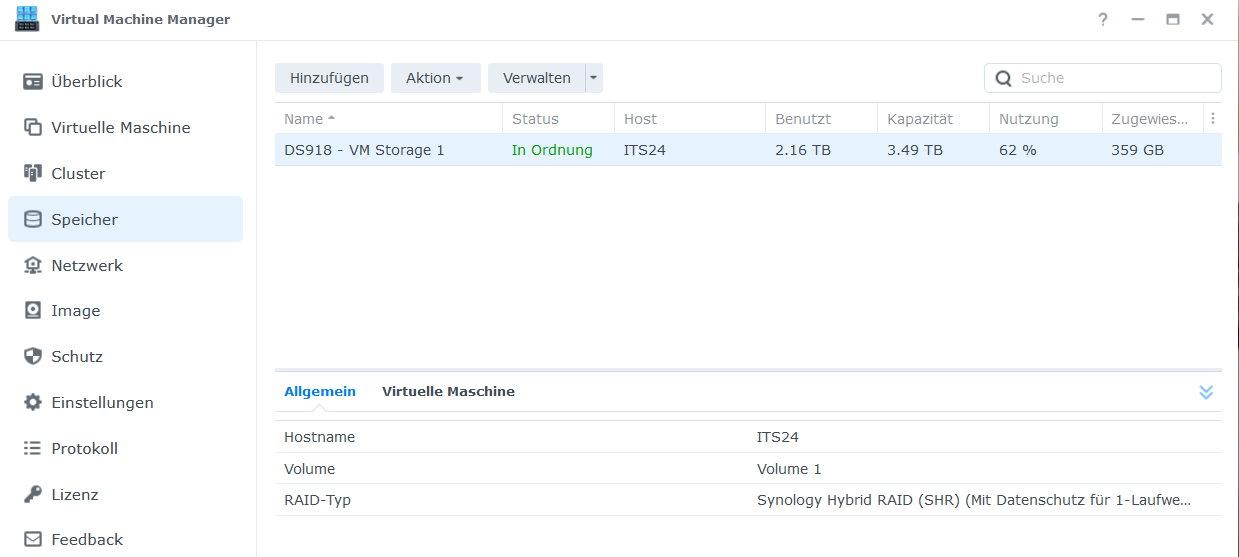
Task: Click the Speicher disk icon
Action: click(33, 219)
